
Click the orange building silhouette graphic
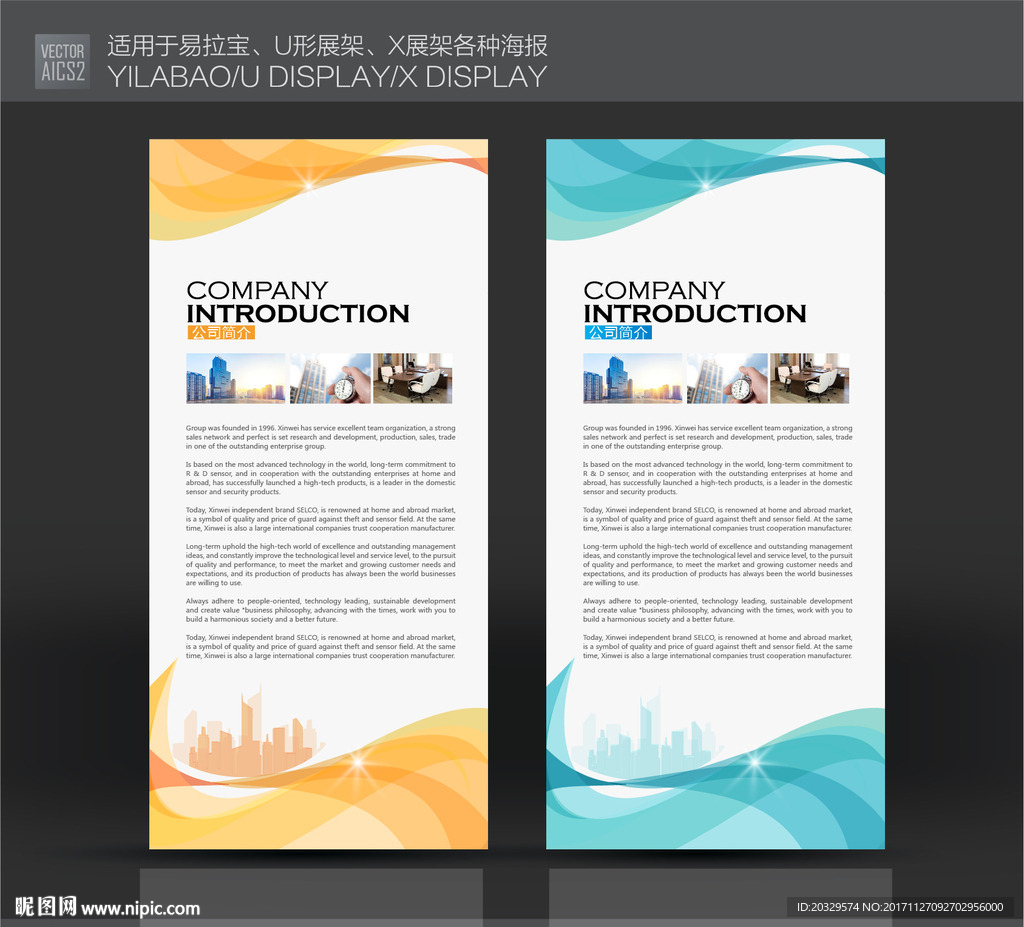pyautogui.click(x=248, y=730)
